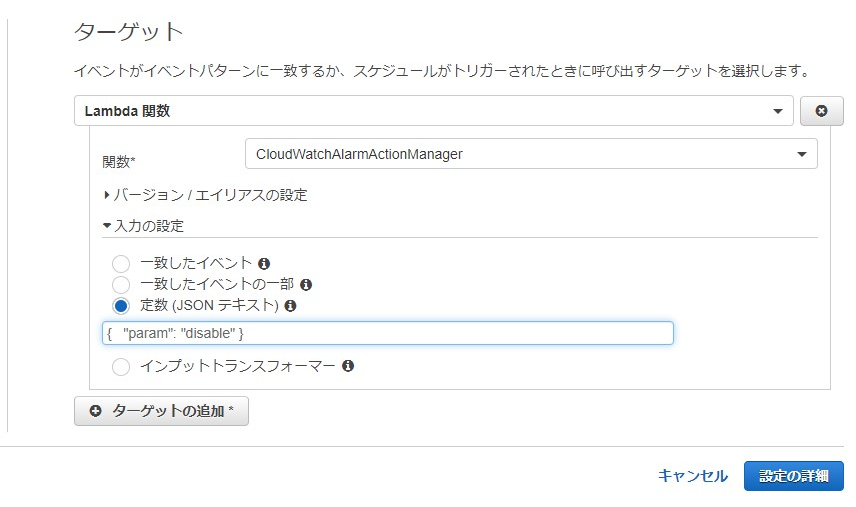
Task: Click the キャンセル link
Action: click(692, 476)
